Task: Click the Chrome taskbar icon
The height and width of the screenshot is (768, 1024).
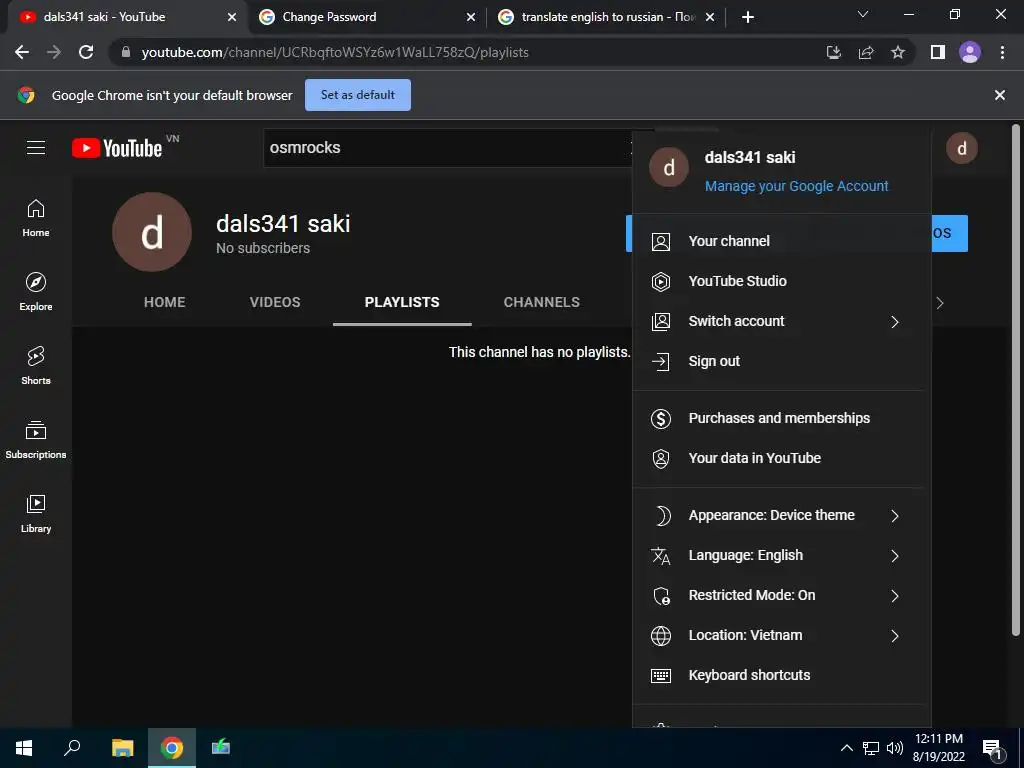Action: [172, 748]
